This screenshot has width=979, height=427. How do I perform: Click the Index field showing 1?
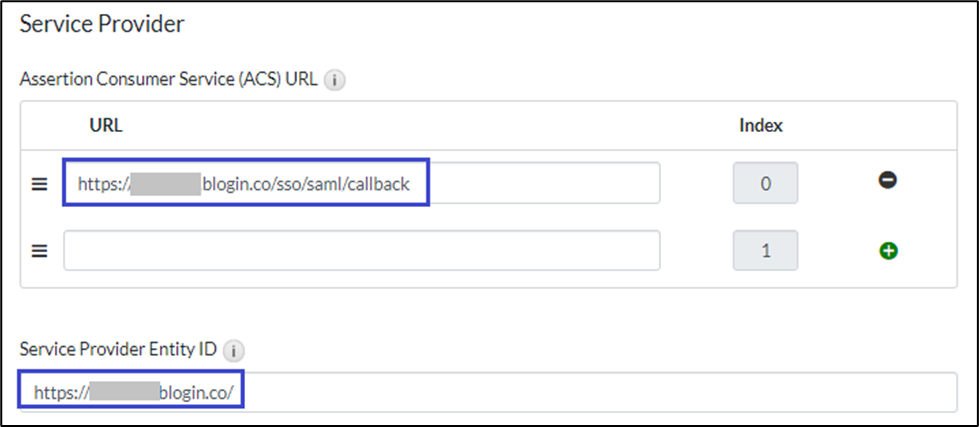765,250
